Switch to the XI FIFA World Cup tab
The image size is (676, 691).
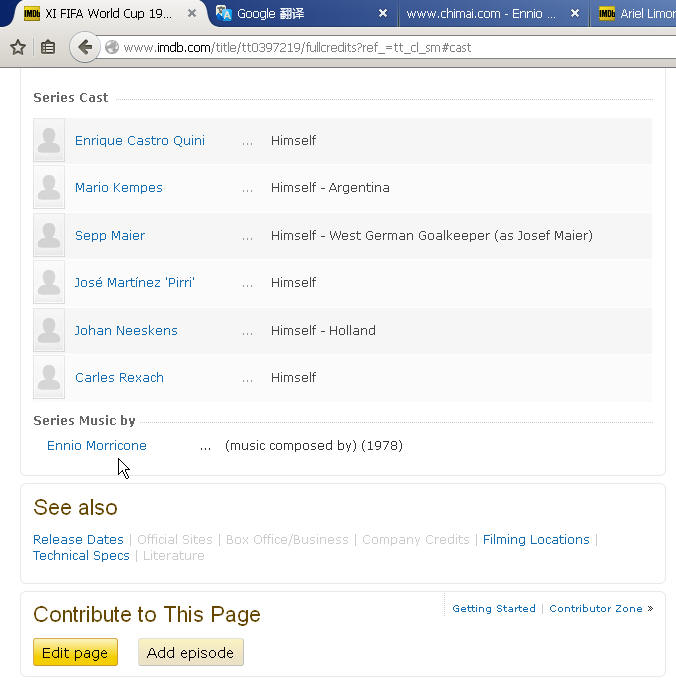(106, 14)
